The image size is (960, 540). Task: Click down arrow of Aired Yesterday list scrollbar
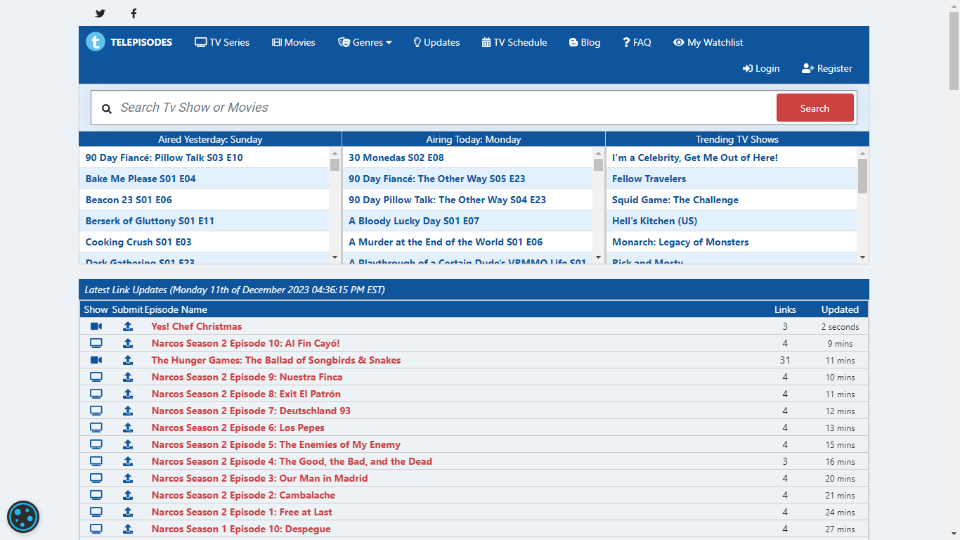click(x=334, y=257)
